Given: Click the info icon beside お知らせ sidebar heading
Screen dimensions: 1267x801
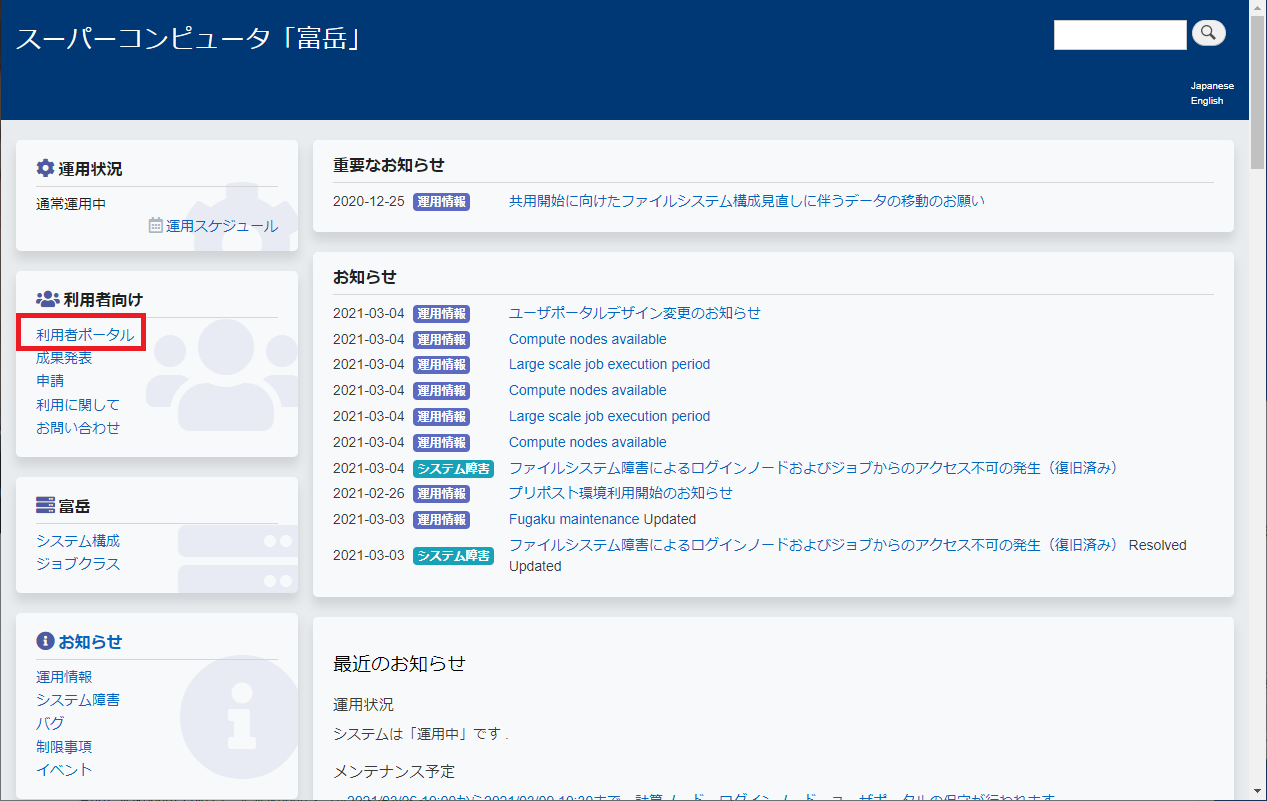Looking at the screenshot, I should (x=45, y=641).
